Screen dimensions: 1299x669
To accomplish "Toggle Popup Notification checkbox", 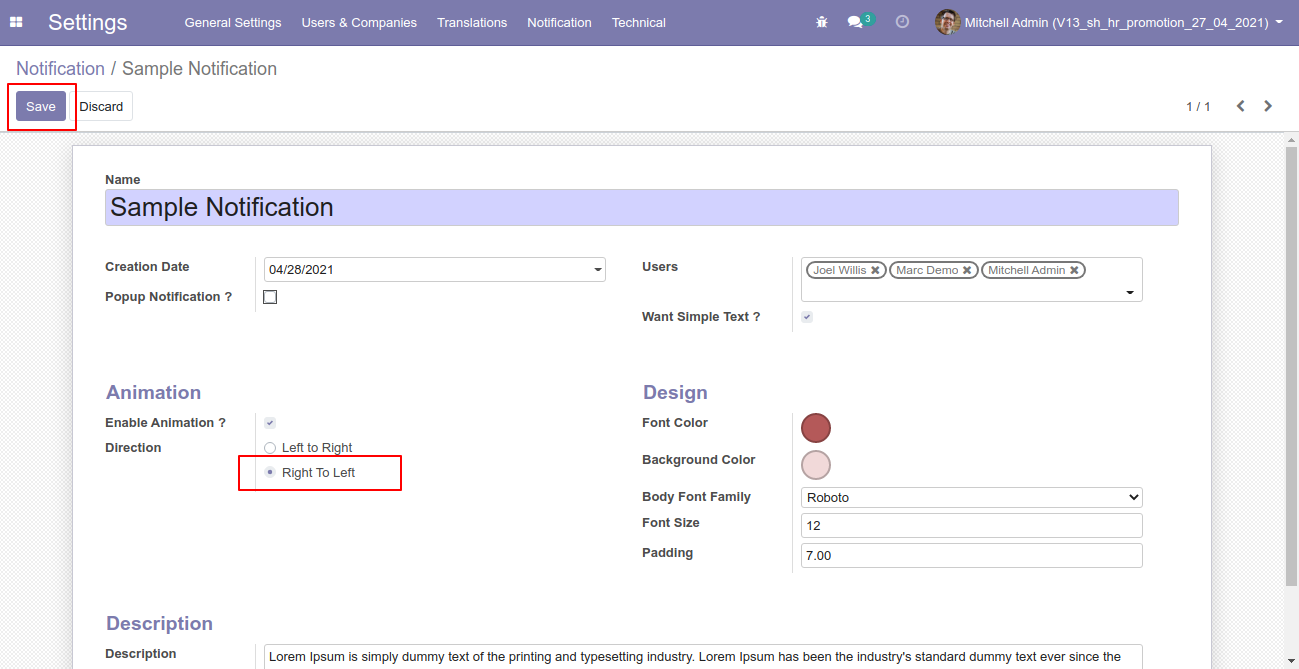I will 270,297.
